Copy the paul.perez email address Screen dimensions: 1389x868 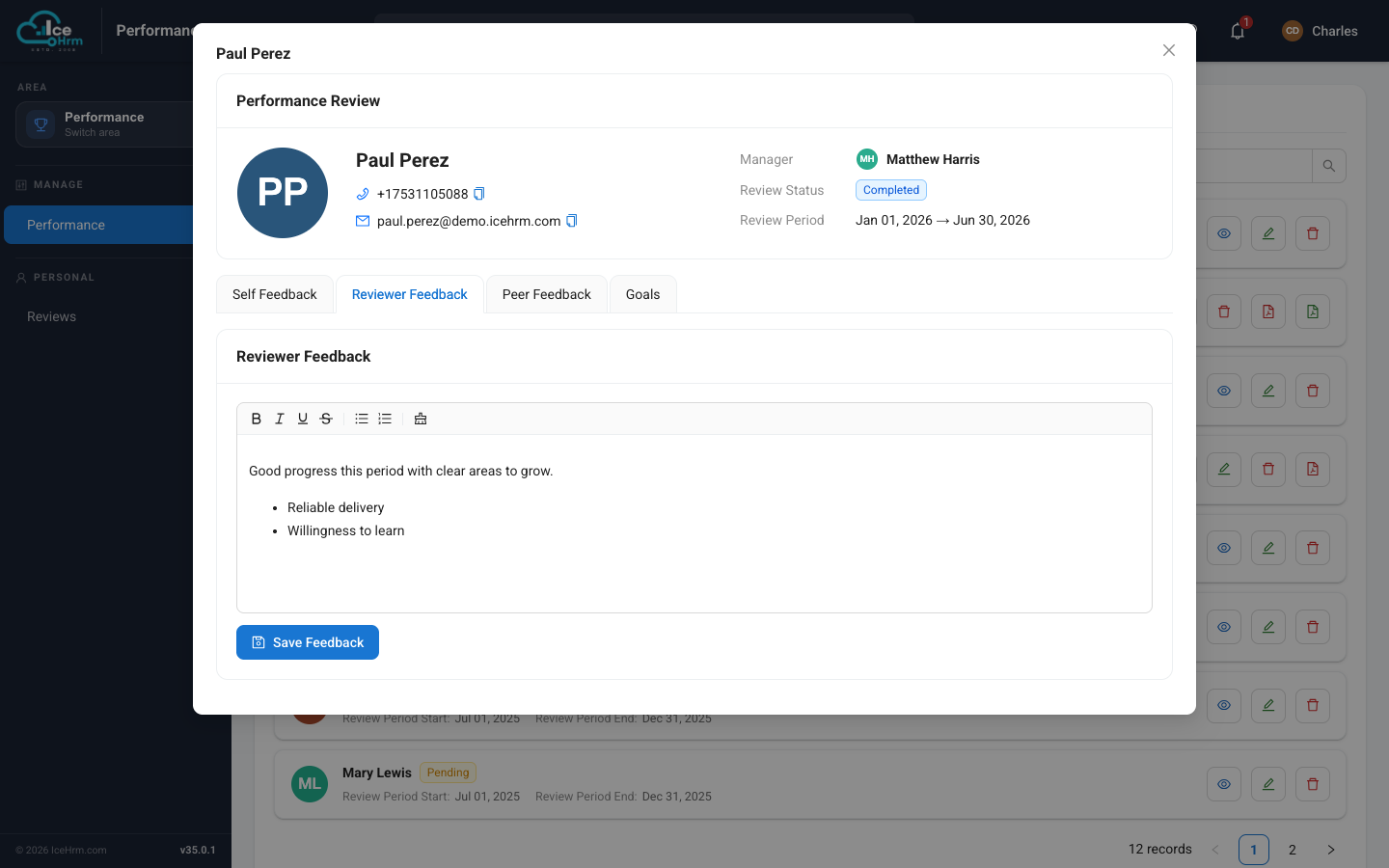[572, 221]
